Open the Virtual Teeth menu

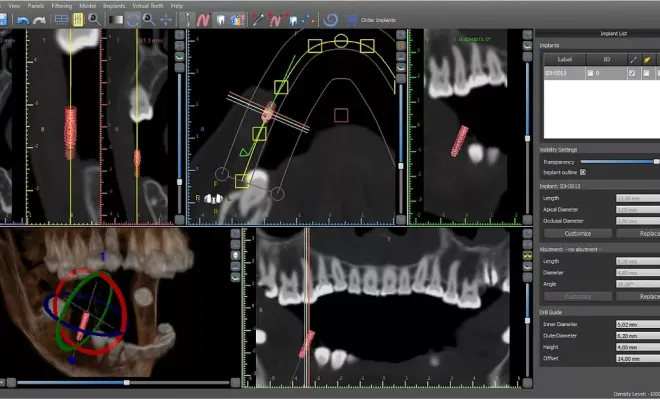click(x=148, y=5)
